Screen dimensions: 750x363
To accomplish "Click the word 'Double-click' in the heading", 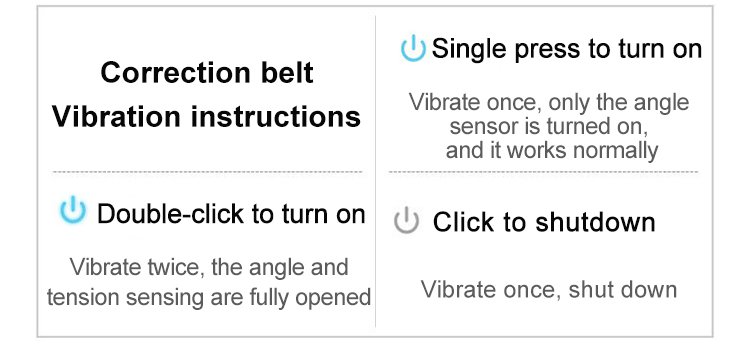I will (171, 213).
